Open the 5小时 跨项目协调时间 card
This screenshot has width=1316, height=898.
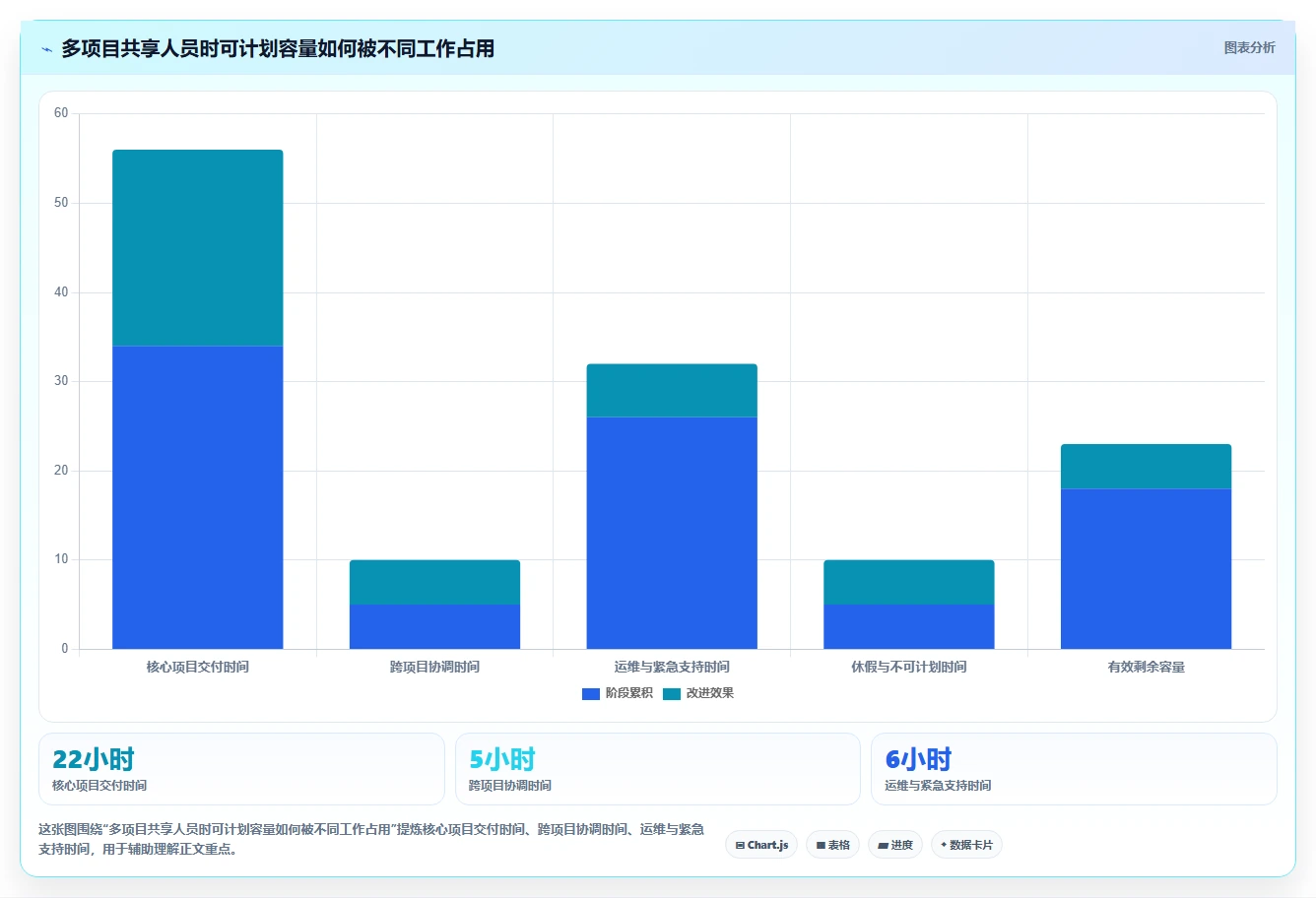(x=657, y=769)
